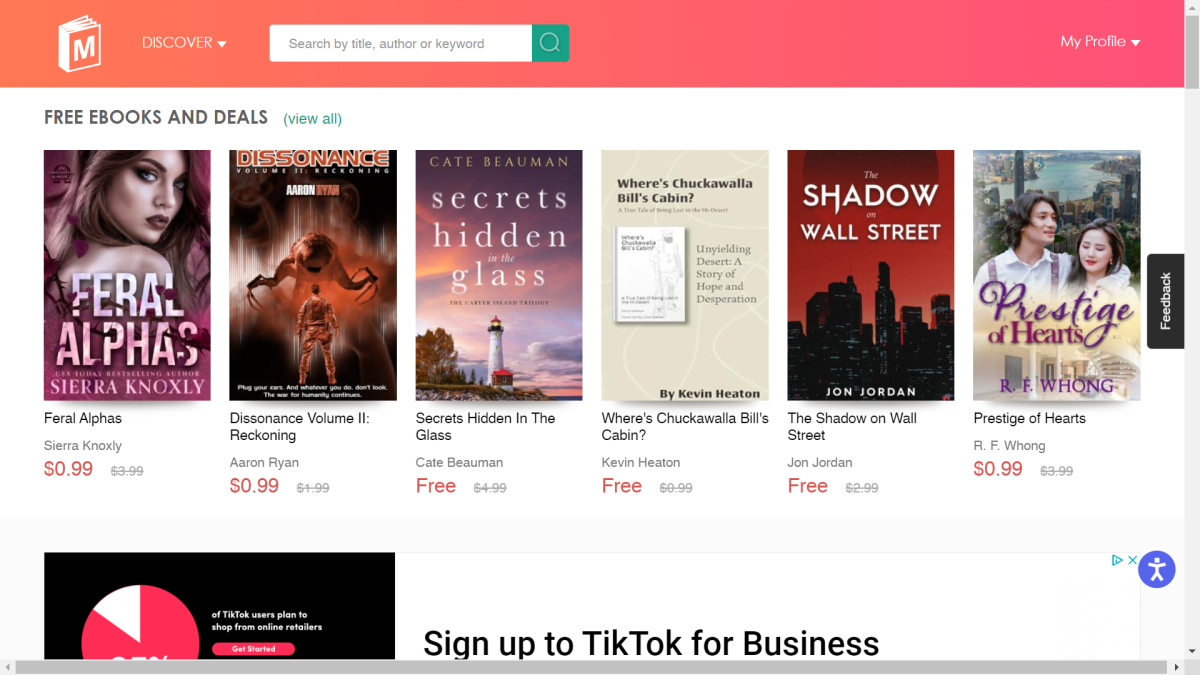Click the green search magnifier icon
This screenshot has height=675, width=1200.
[x=550, y=43]
